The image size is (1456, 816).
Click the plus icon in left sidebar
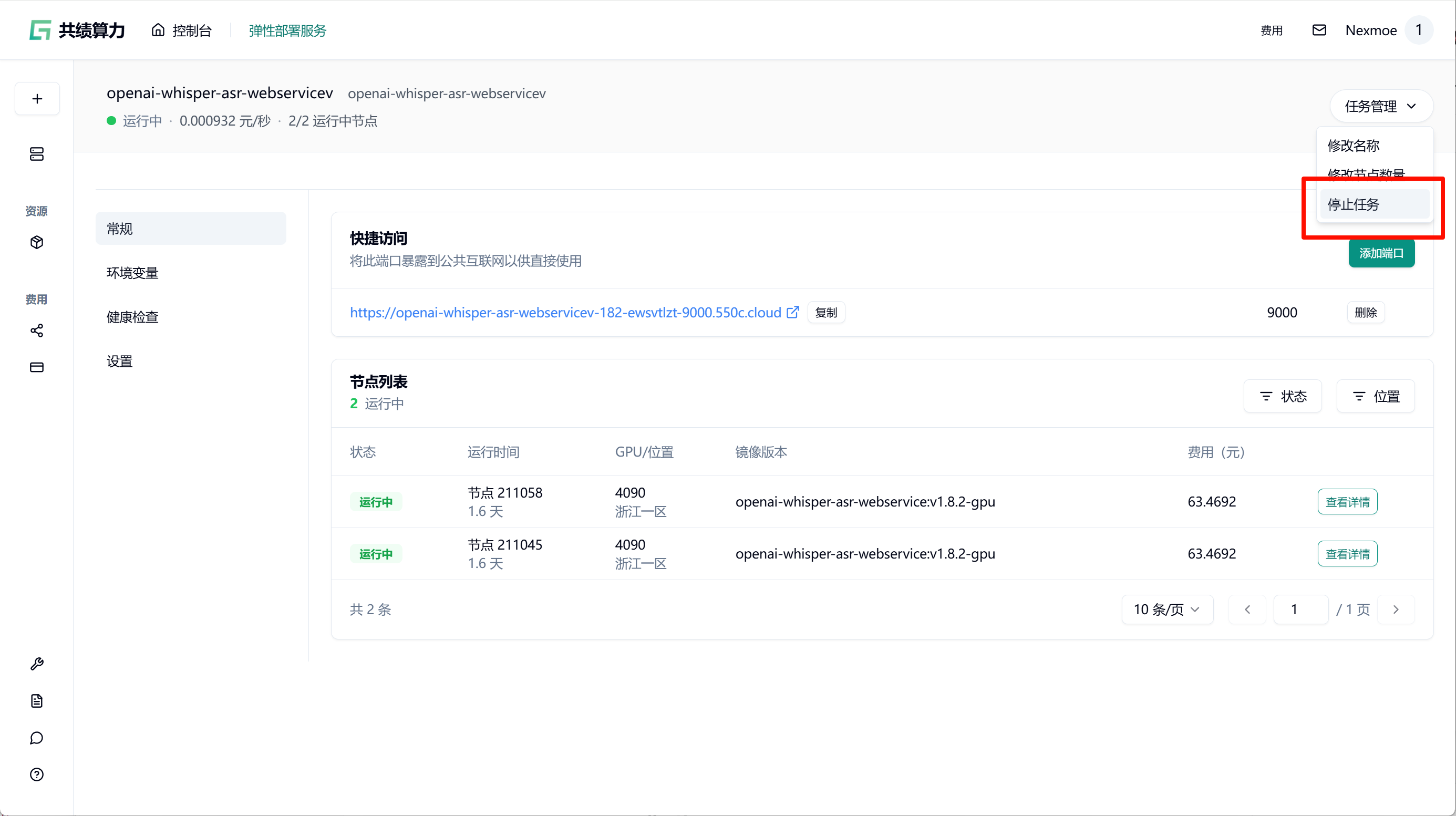37,99
